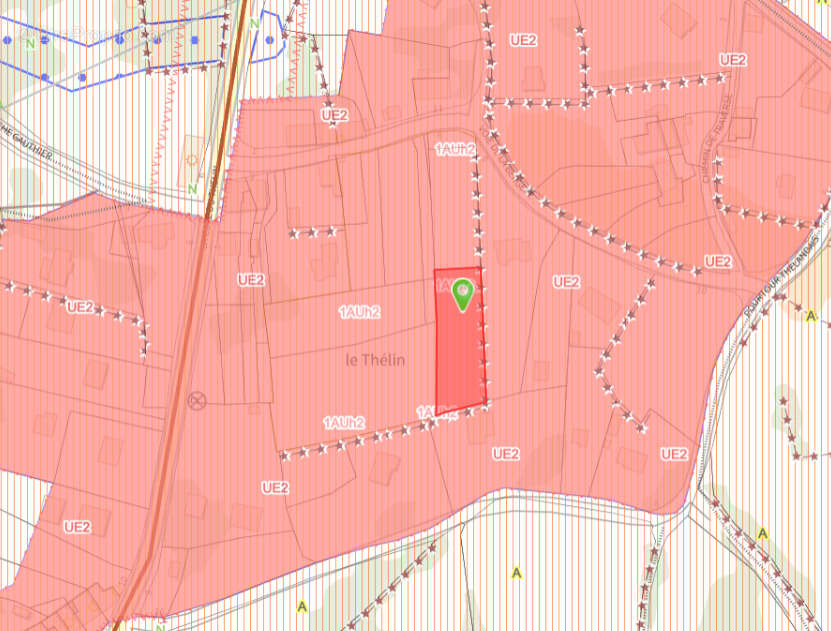This screenshot has height=631, width=831.
Task: Click blue dot inside the small blue polygon
Action: click(269, 40)
